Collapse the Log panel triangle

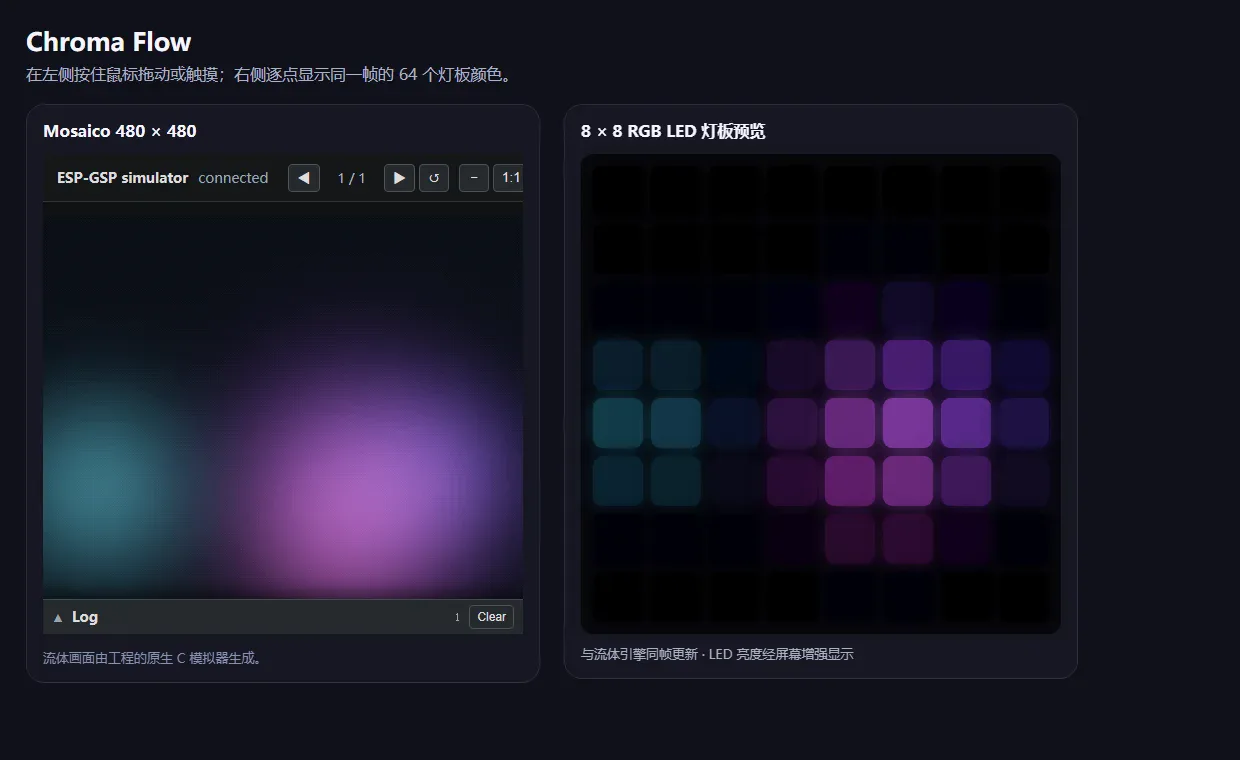[58, 617]
